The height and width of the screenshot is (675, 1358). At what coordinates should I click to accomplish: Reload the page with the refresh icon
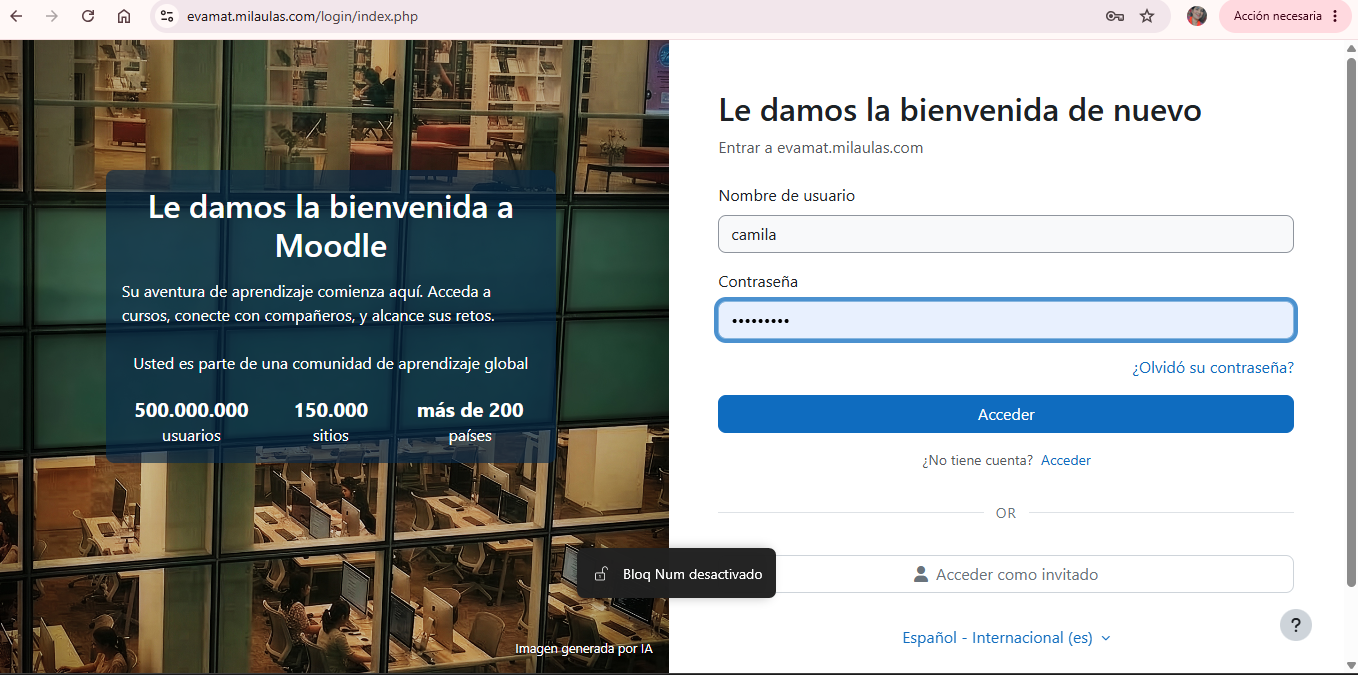click(88, 16)
